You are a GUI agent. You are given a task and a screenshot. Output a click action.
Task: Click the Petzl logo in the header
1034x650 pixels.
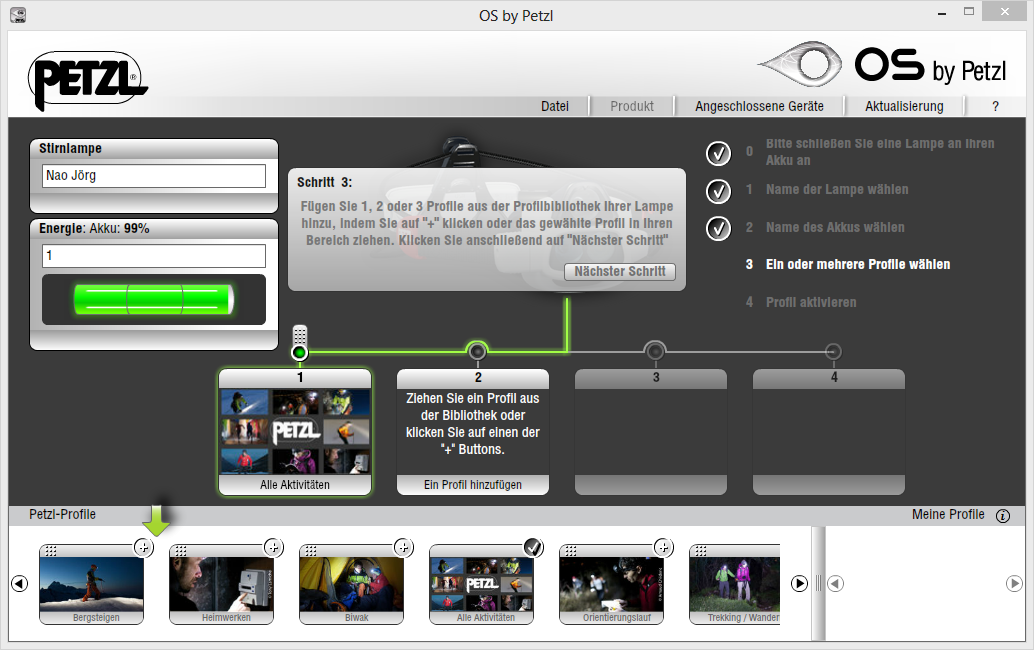(87, 80)
